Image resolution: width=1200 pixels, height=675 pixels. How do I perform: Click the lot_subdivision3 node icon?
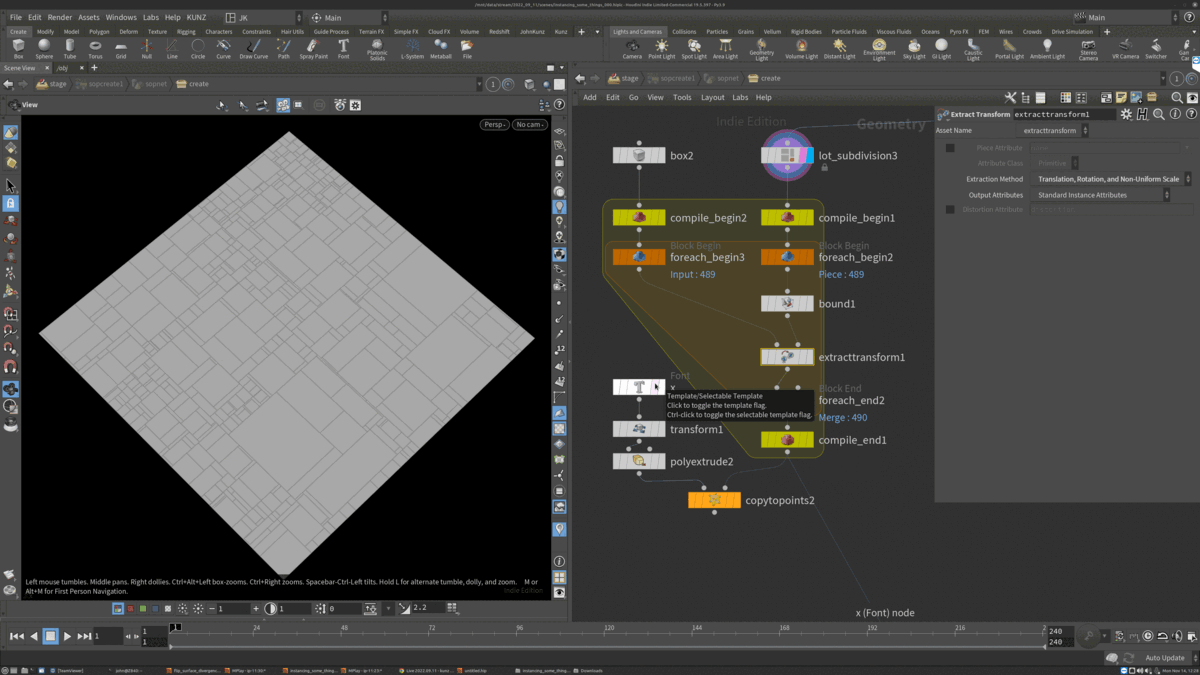tap(787, 155)
